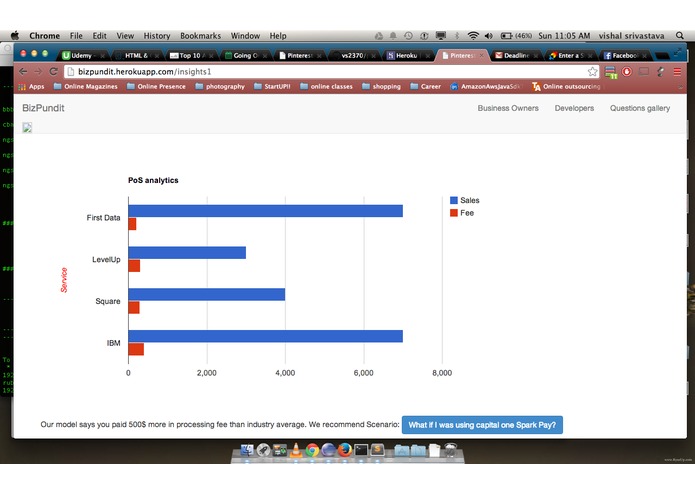Open the Chrome hamburger menu

(677, 71)
